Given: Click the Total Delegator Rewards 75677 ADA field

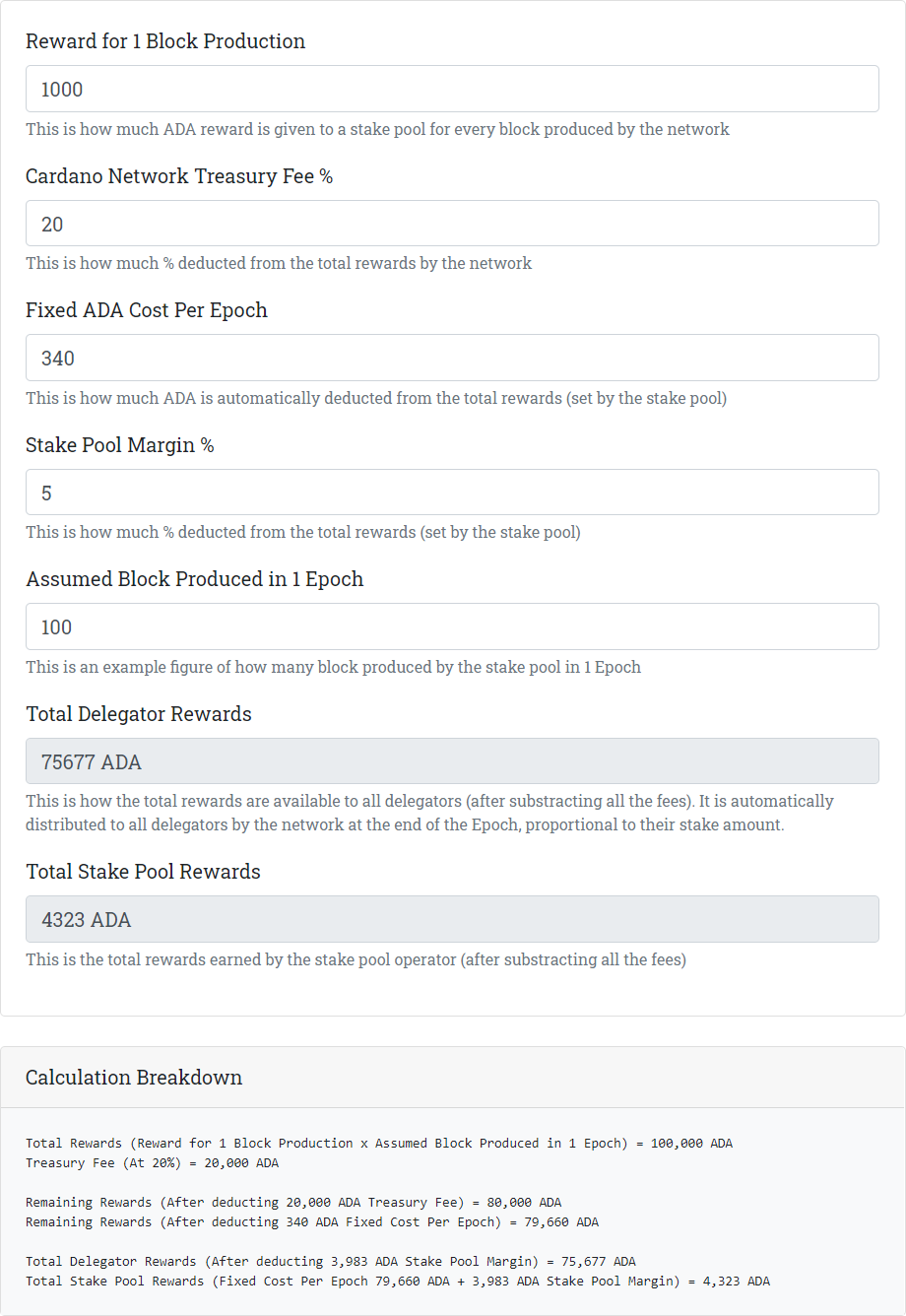Looking at the screenshot, I should click(x=452, y=761).
